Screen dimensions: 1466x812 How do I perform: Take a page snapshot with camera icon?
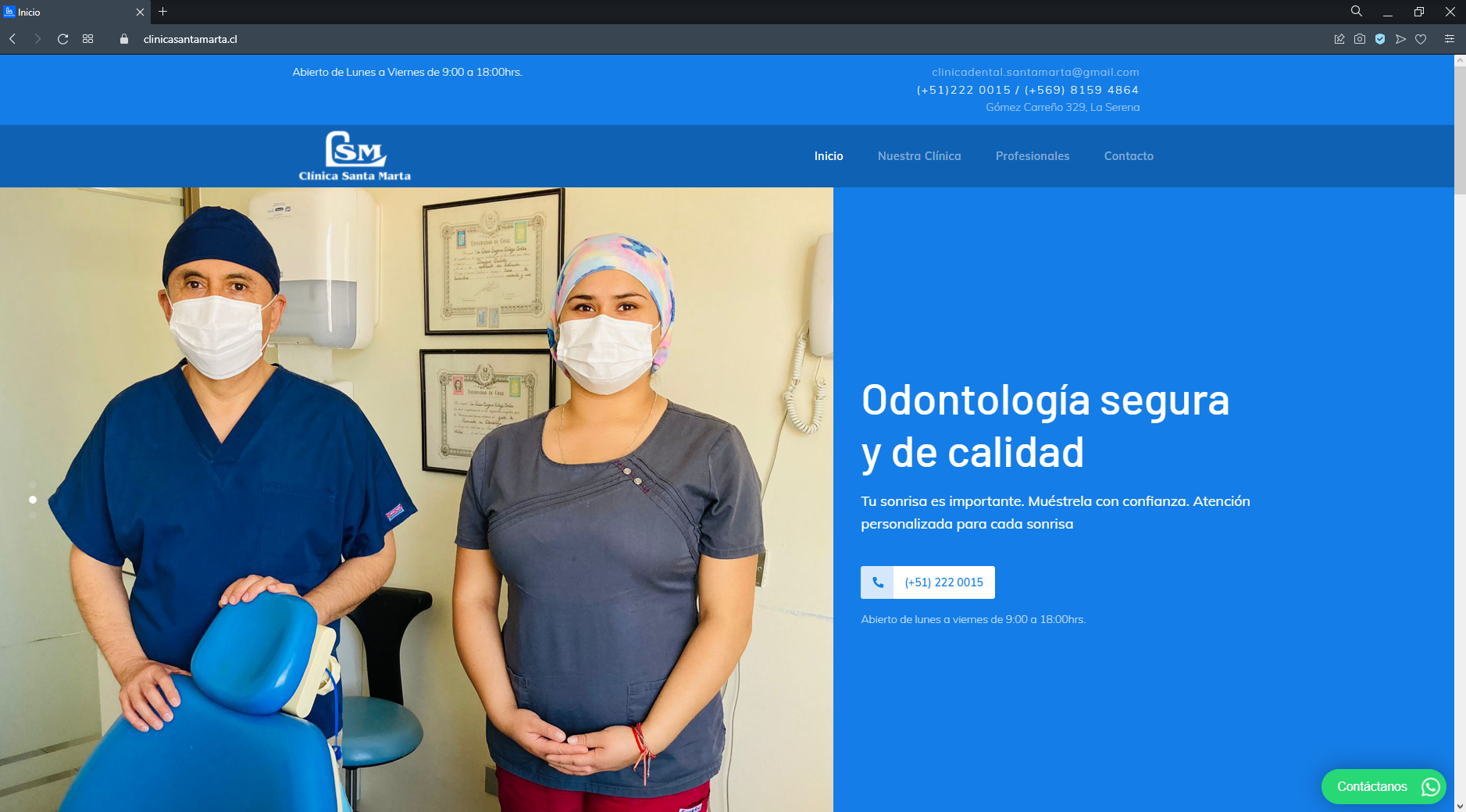coord(1360,39)
